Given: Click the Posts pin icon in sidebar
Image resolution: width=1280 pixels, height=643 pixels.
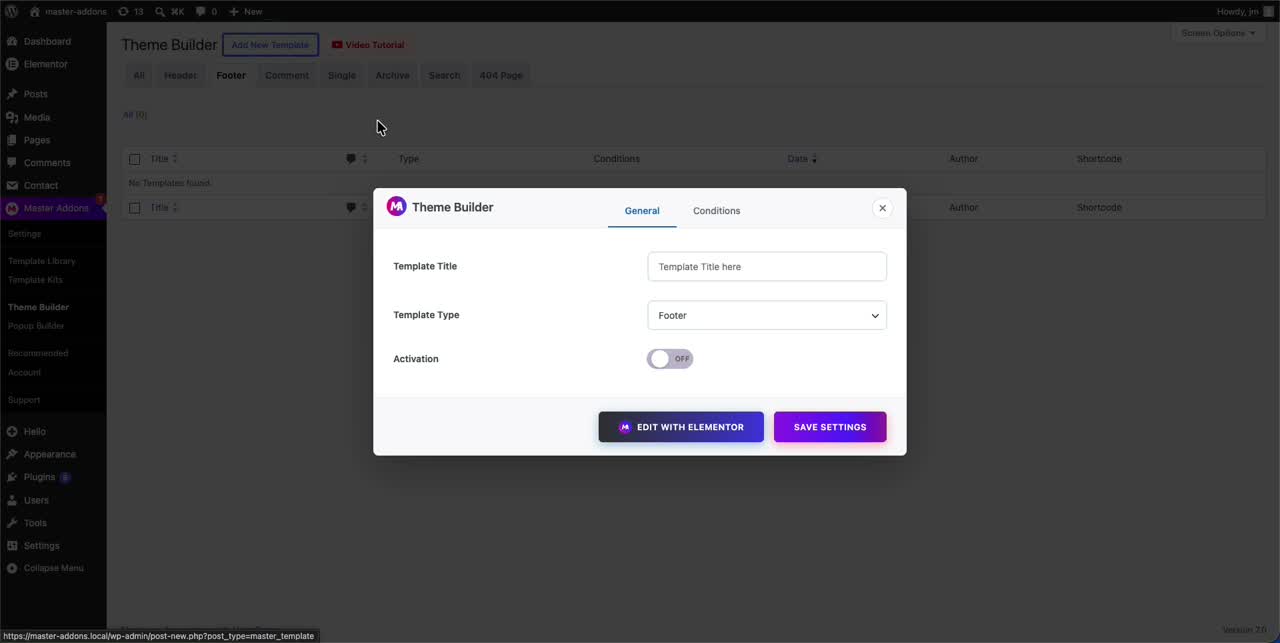Looking at the screenshot, I should [12, 94].
